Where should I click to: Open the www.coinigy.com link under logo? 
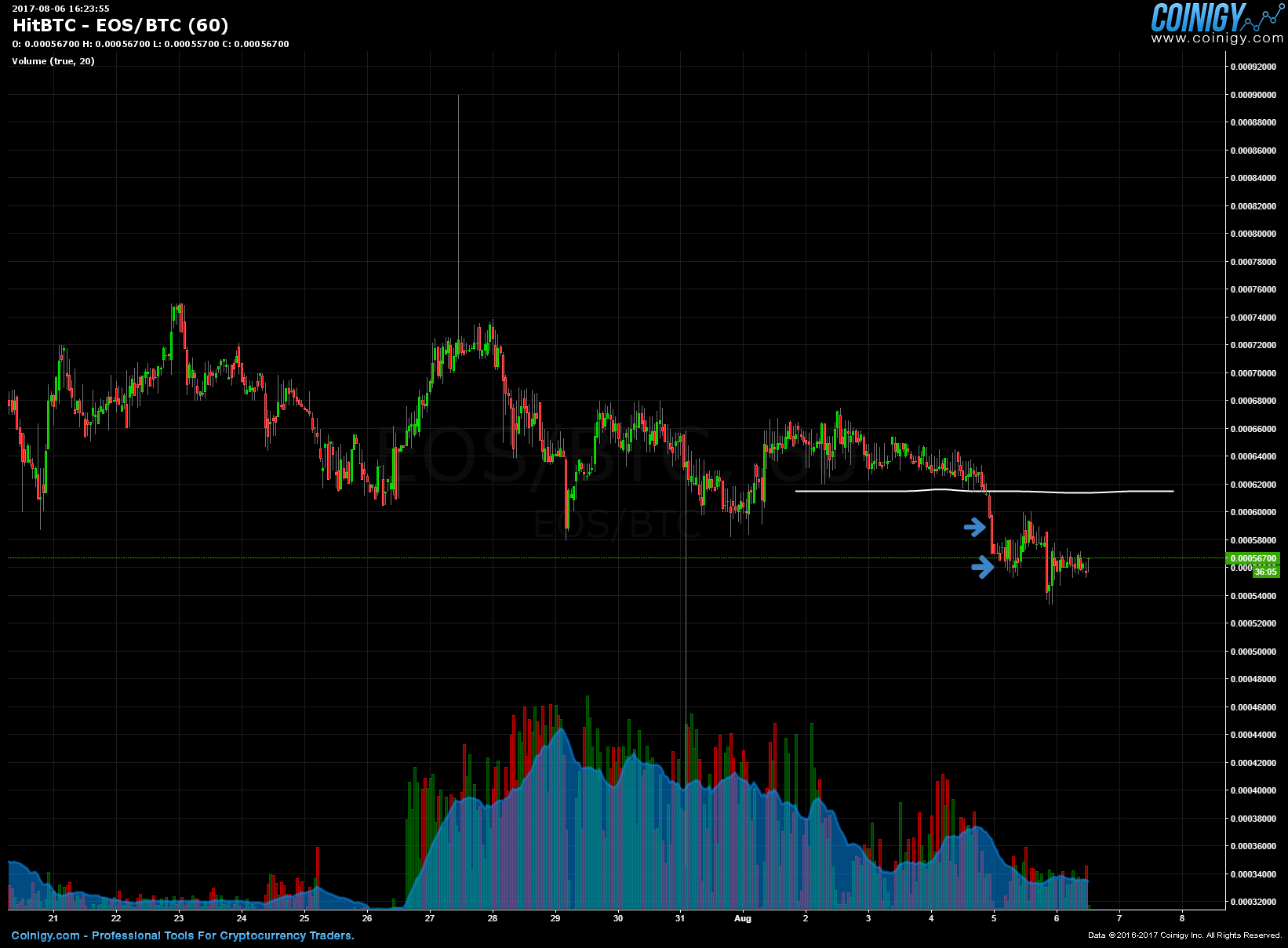1217,38
